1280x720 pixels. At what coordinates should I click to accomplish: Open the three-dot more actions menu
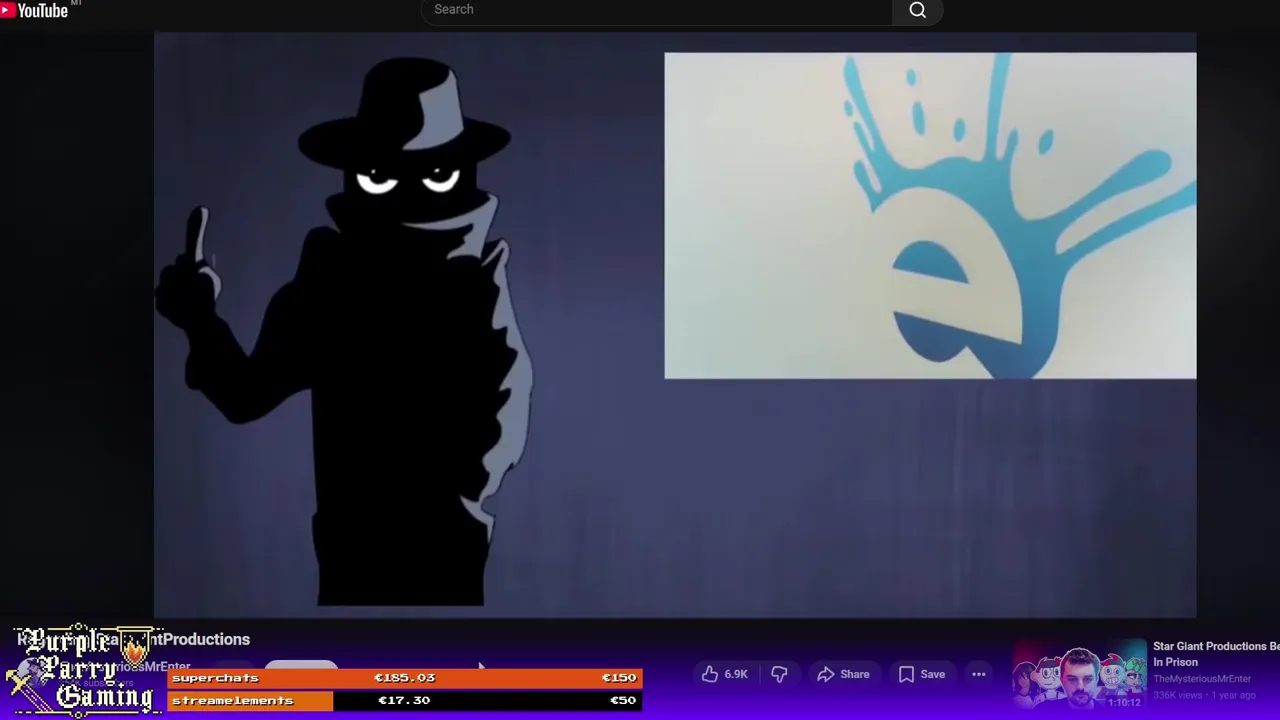pos(979,674)
